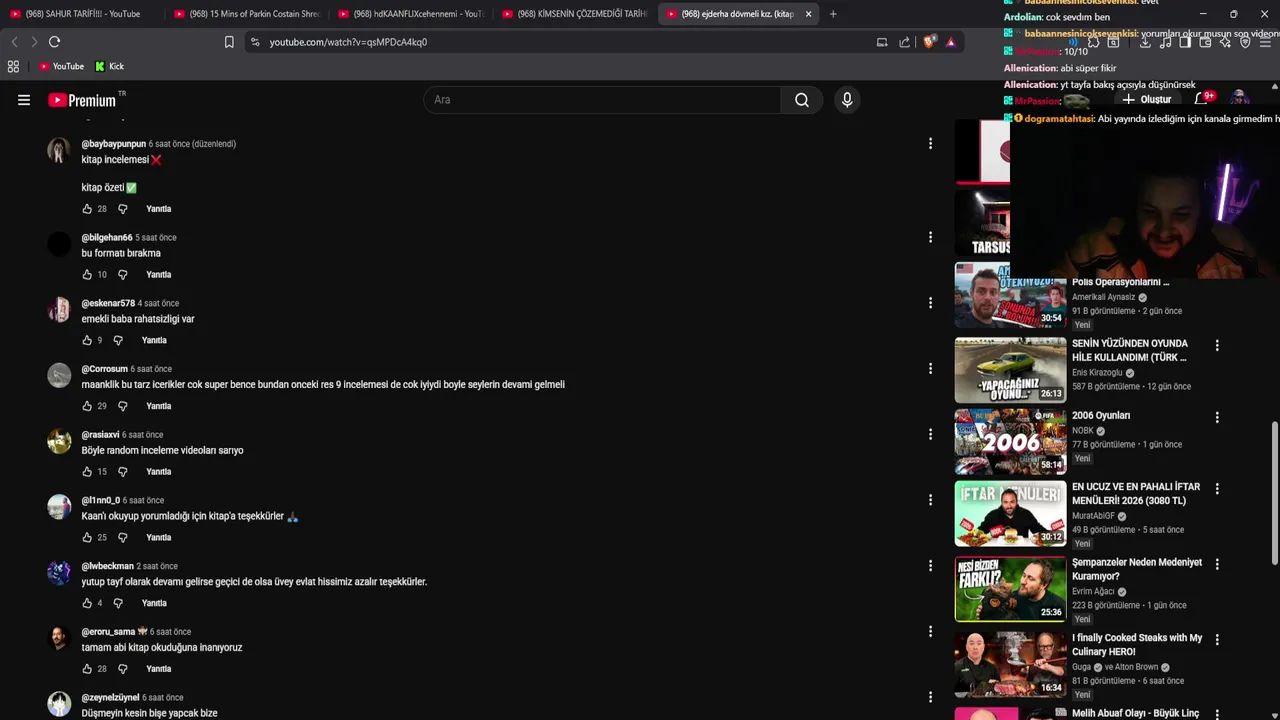Like @Corrosum's comment
The image size is (1280, 720).
coord(87,406)
